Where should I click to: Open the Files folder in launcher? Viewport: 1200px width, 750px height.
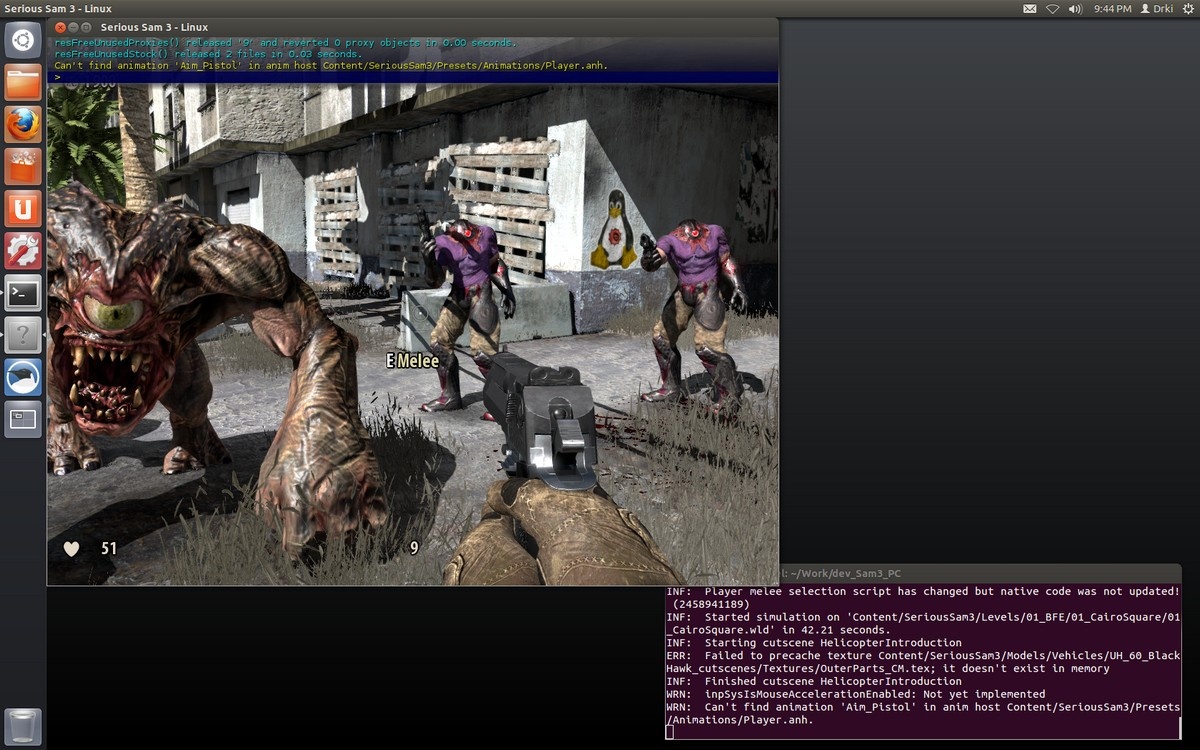(x=23, y=83)
